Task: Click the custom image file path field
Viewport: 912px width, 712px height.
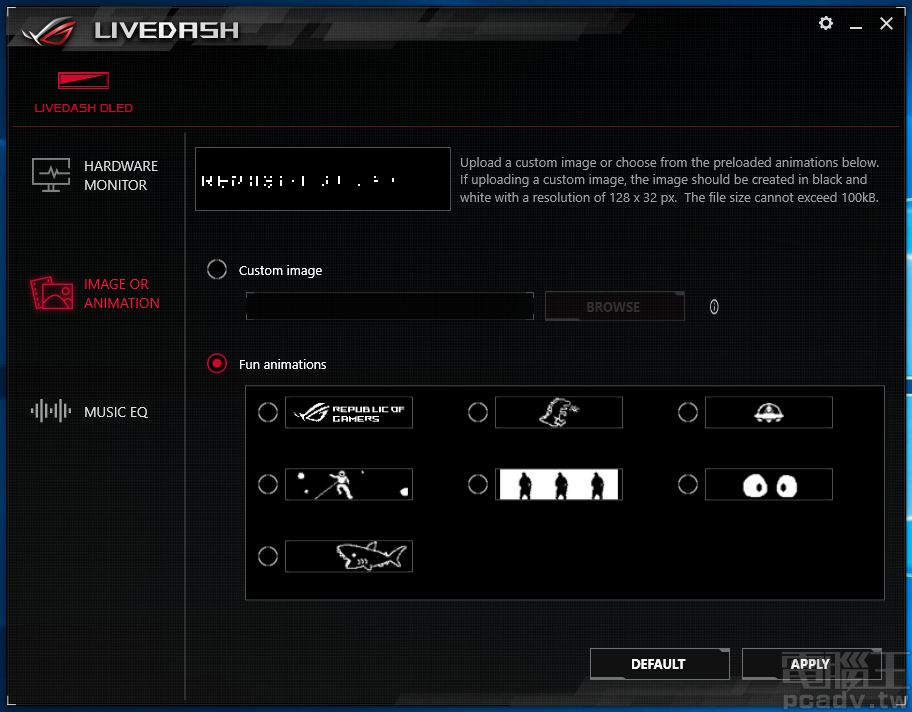Action: point(390,307)
